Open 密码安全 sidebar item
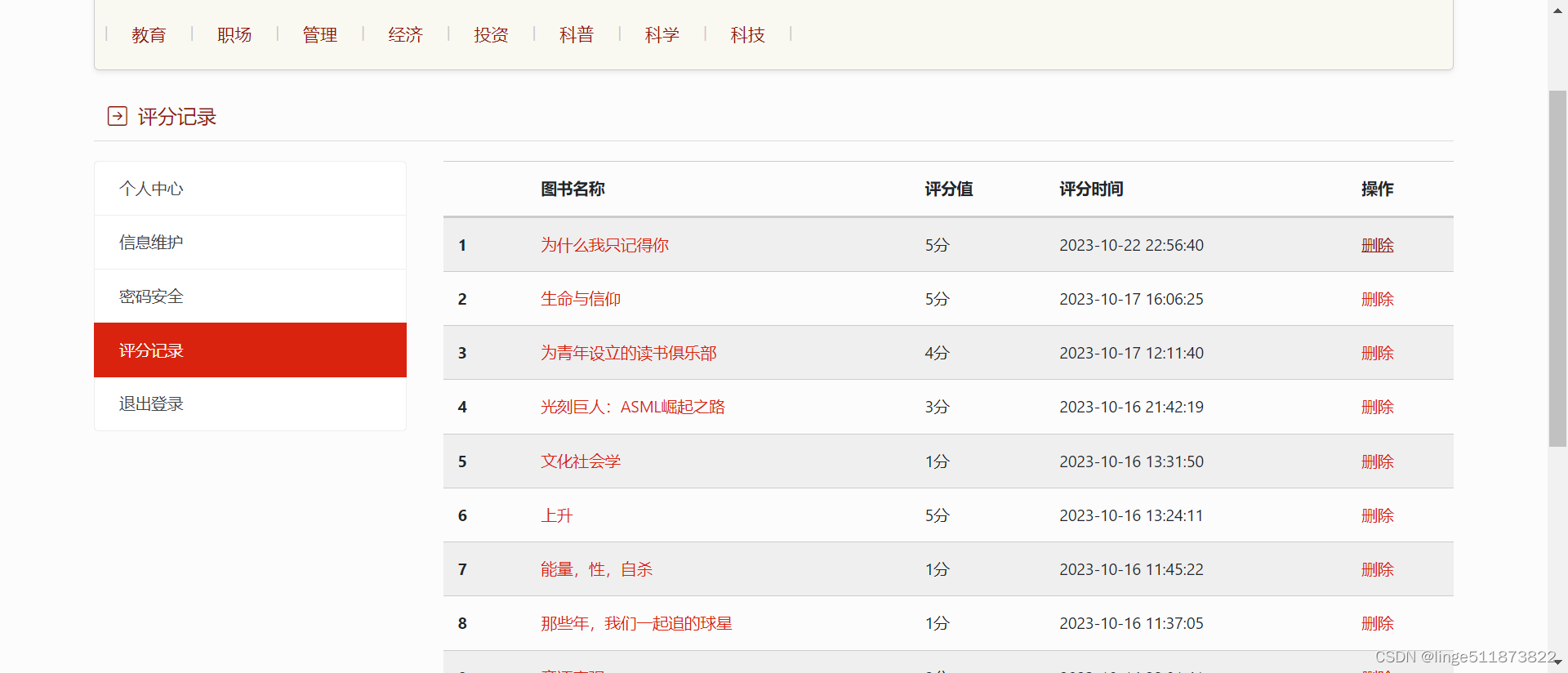Screen dimensions: 1568x673 (x=250, y=296)
